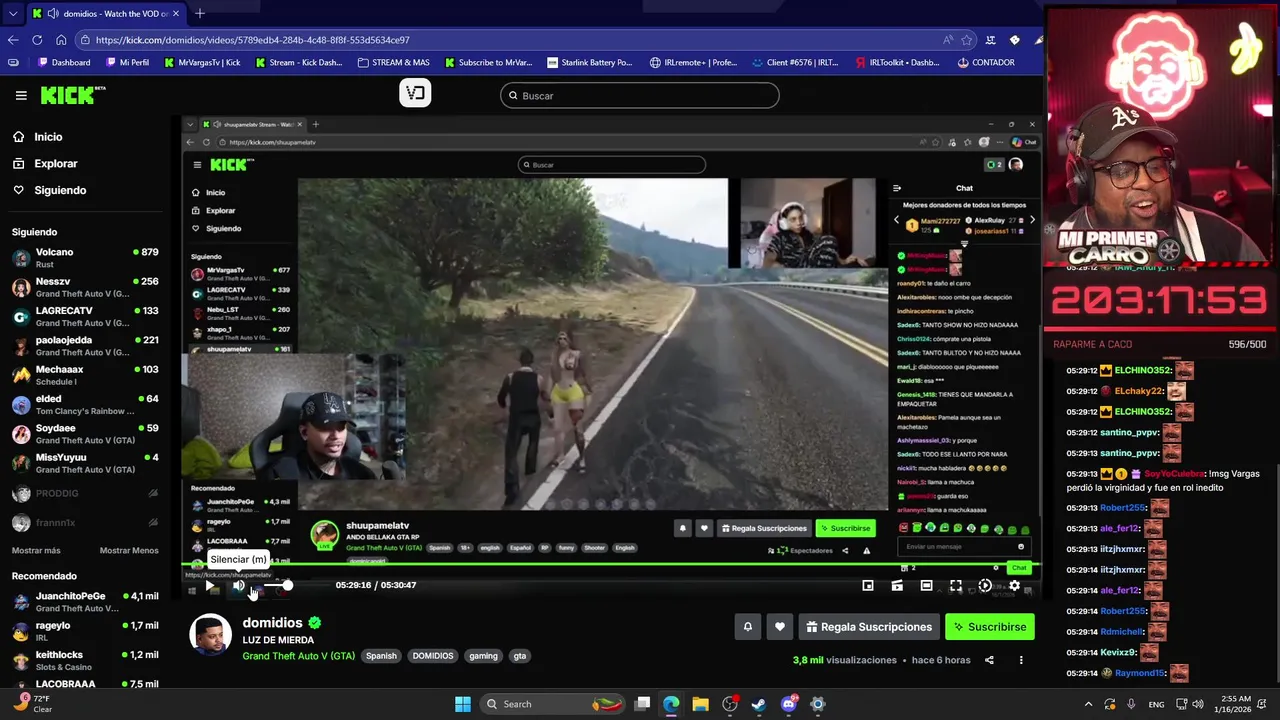This screenshot has width=1280, height=720.
Task: Open the Mi Perfil bookmark
Action: point(126,62)
